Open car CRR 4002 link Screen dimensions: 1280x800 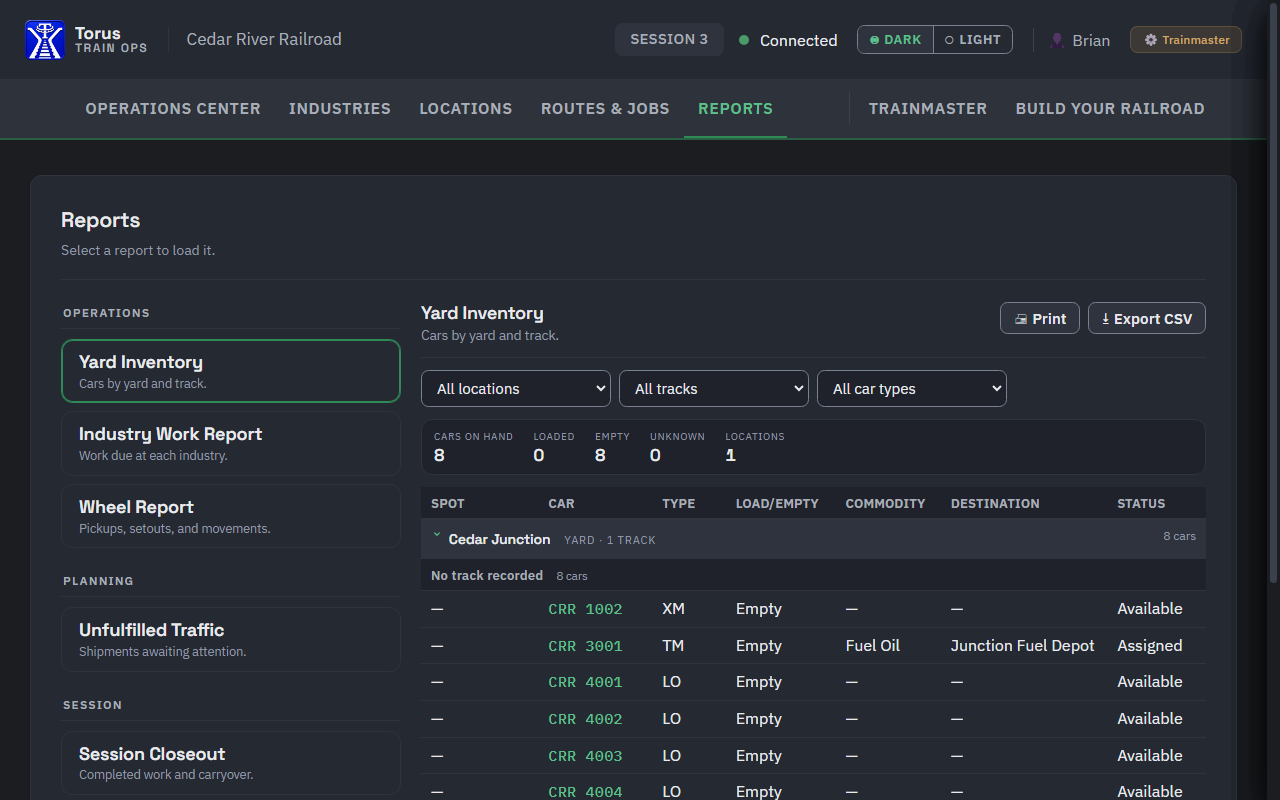click(585, 719)
